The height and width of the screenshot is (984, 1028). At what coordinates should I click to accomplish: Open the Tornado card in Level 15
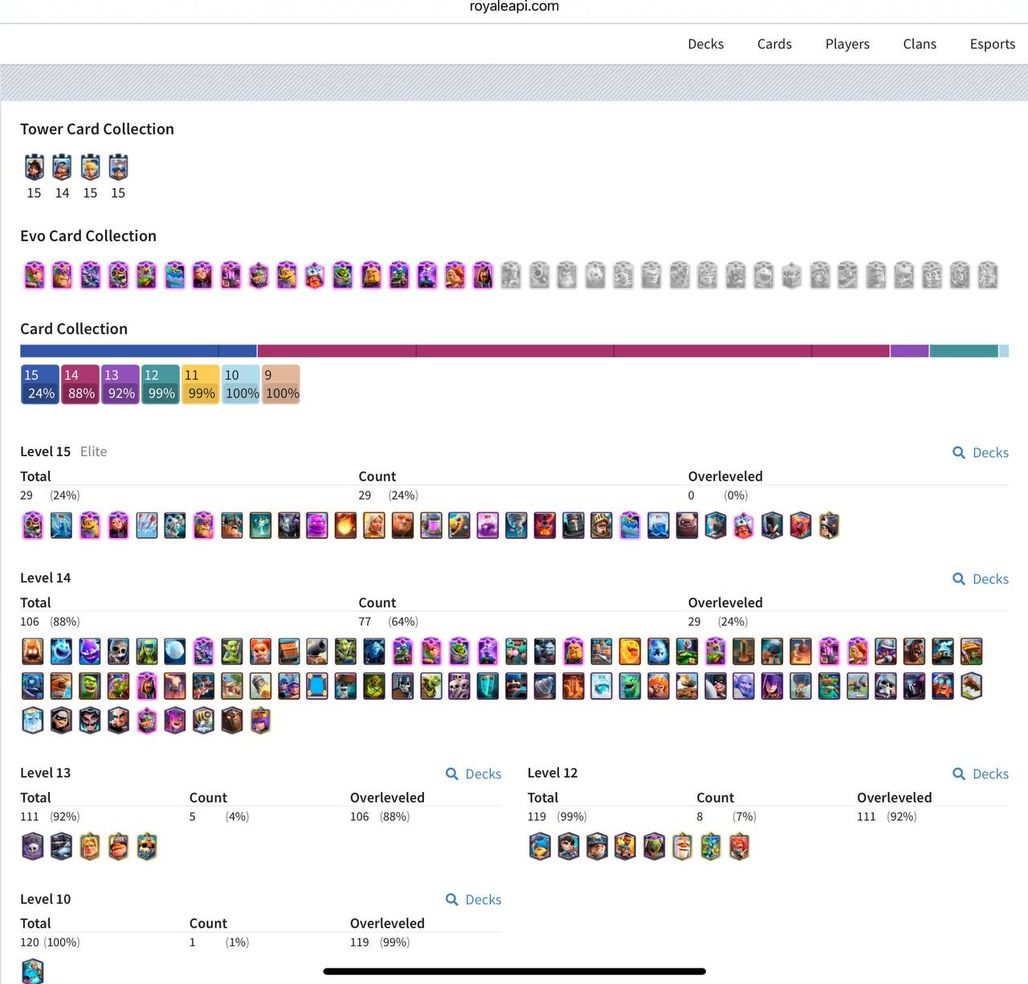pos(516,526)
